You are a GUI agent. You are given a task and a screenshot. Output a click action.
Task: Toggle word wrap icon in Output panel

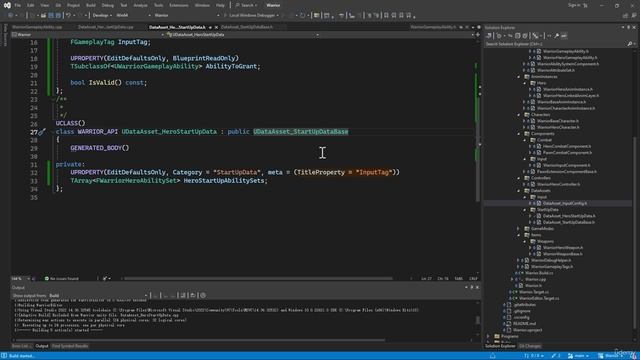click(x=193, y=296)
